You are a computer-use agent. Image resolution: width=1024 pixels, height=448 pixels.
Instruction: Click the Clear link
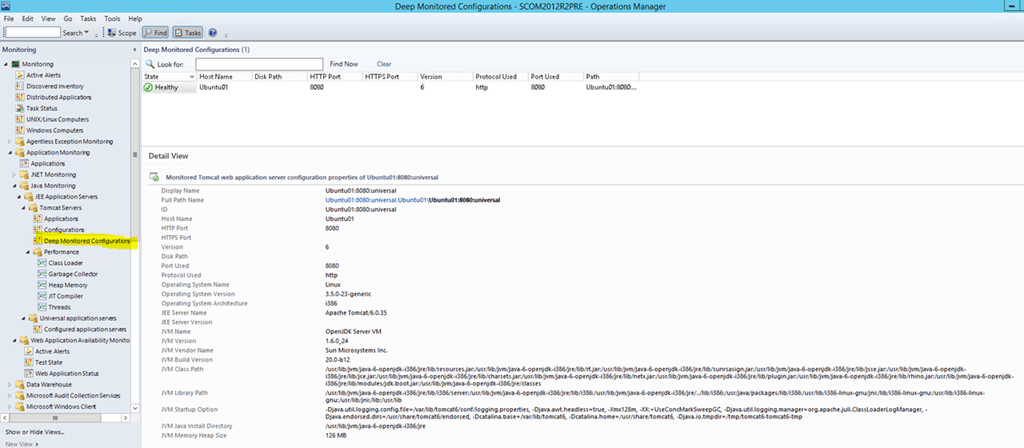pos(384,64)
